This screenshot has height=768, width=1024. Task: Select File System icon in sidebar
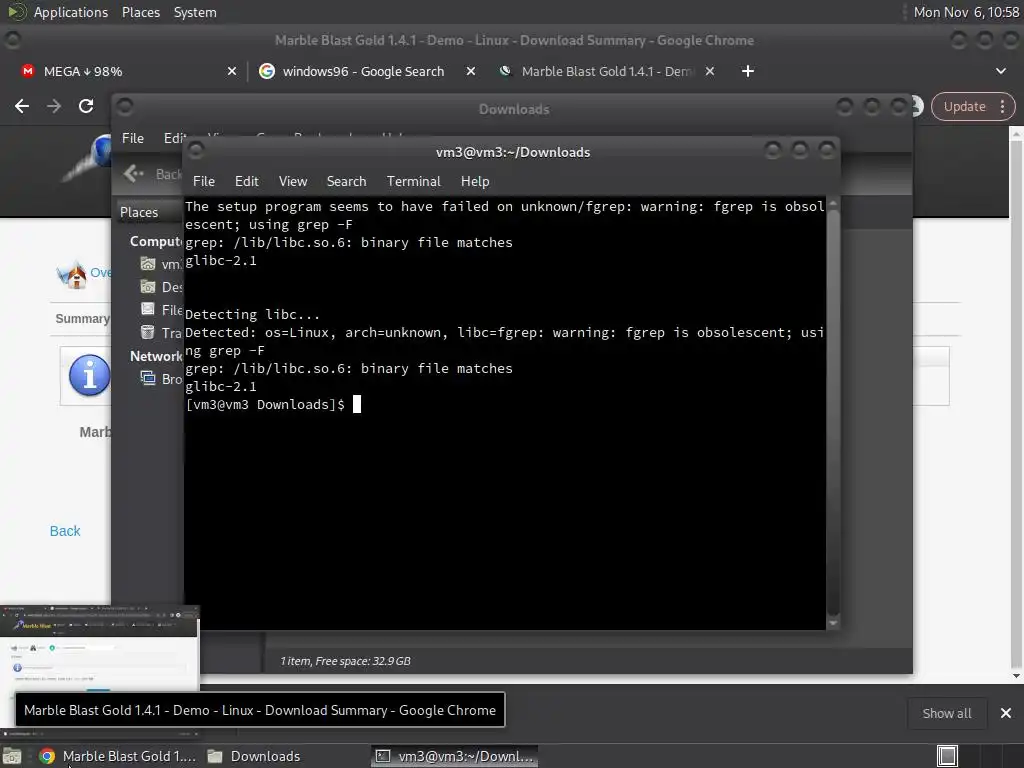coord(148,310)
